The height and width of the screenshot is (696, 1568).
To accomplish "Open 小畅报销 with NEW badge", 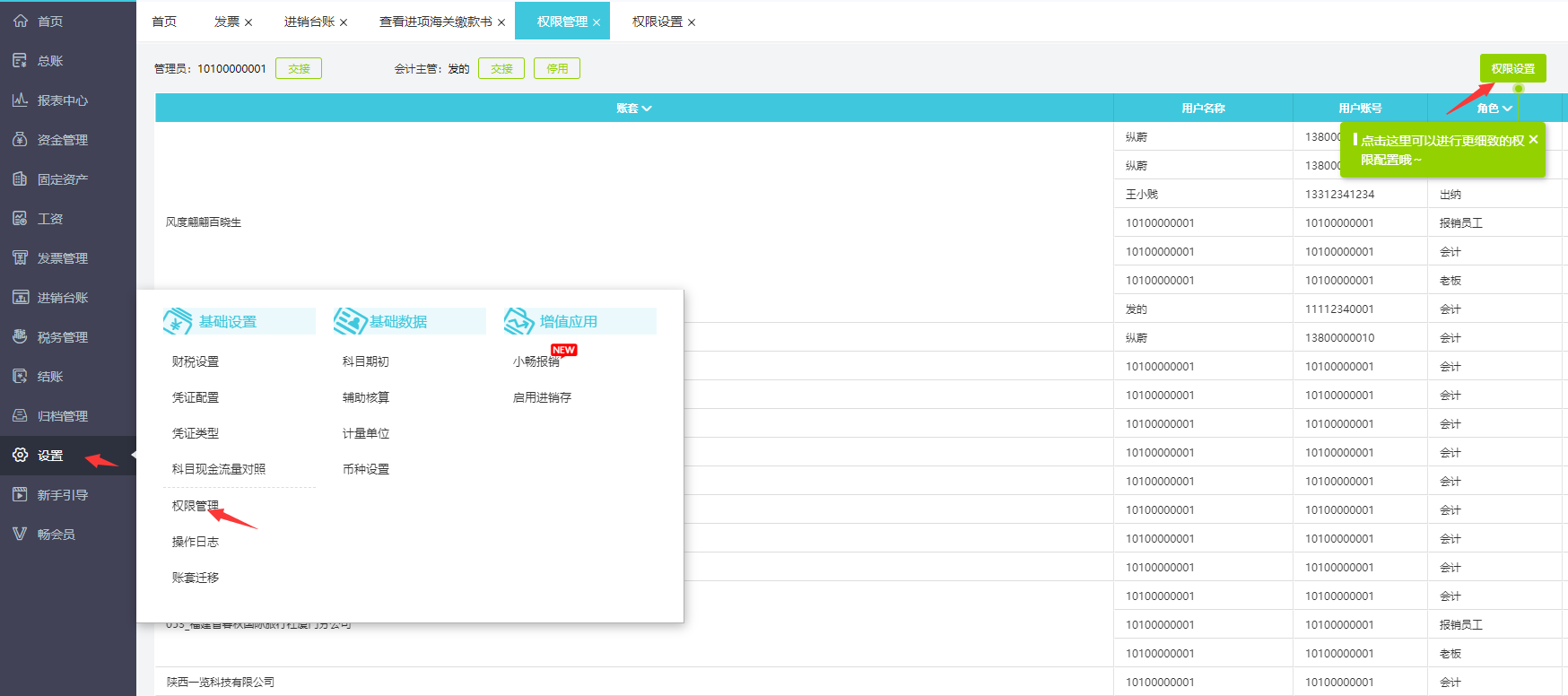I will tap(536, 361).
